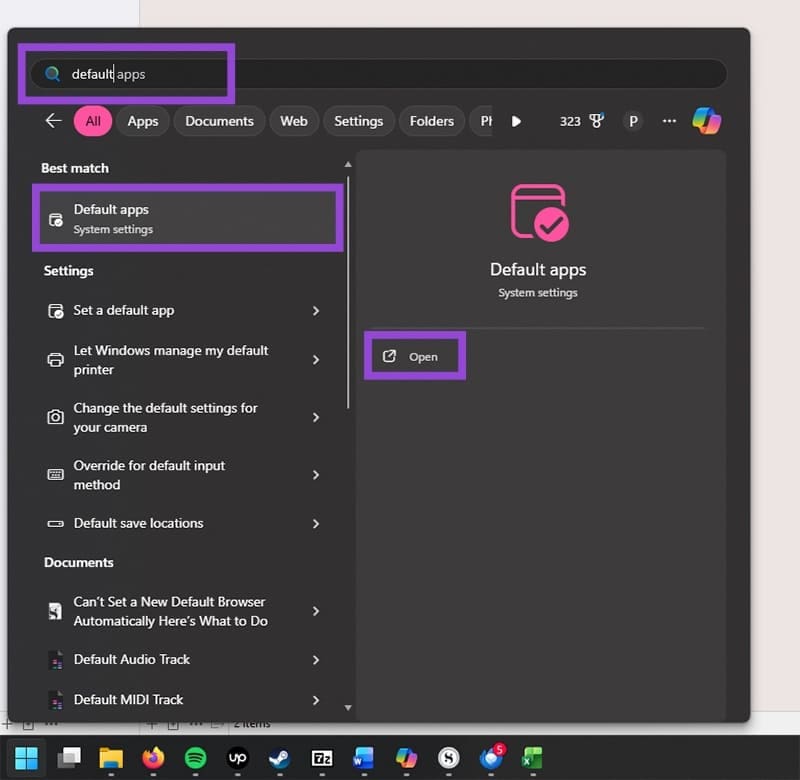Open the account profile "P" icon
Viewport: 800px width, 780px height.
point(633,120)
